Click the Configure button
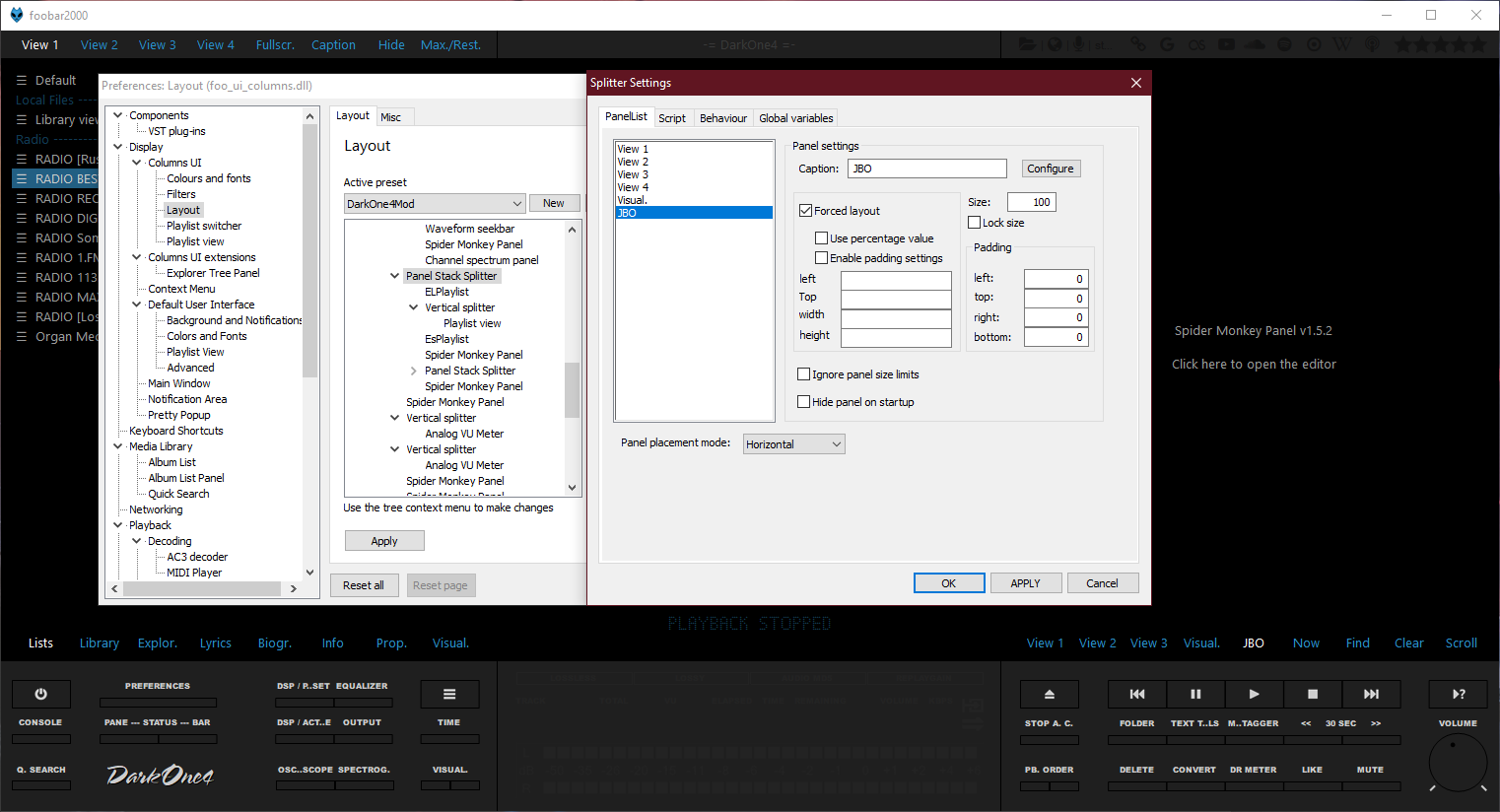This screenshot has height=812, width=1500. tap(1051, 169)
